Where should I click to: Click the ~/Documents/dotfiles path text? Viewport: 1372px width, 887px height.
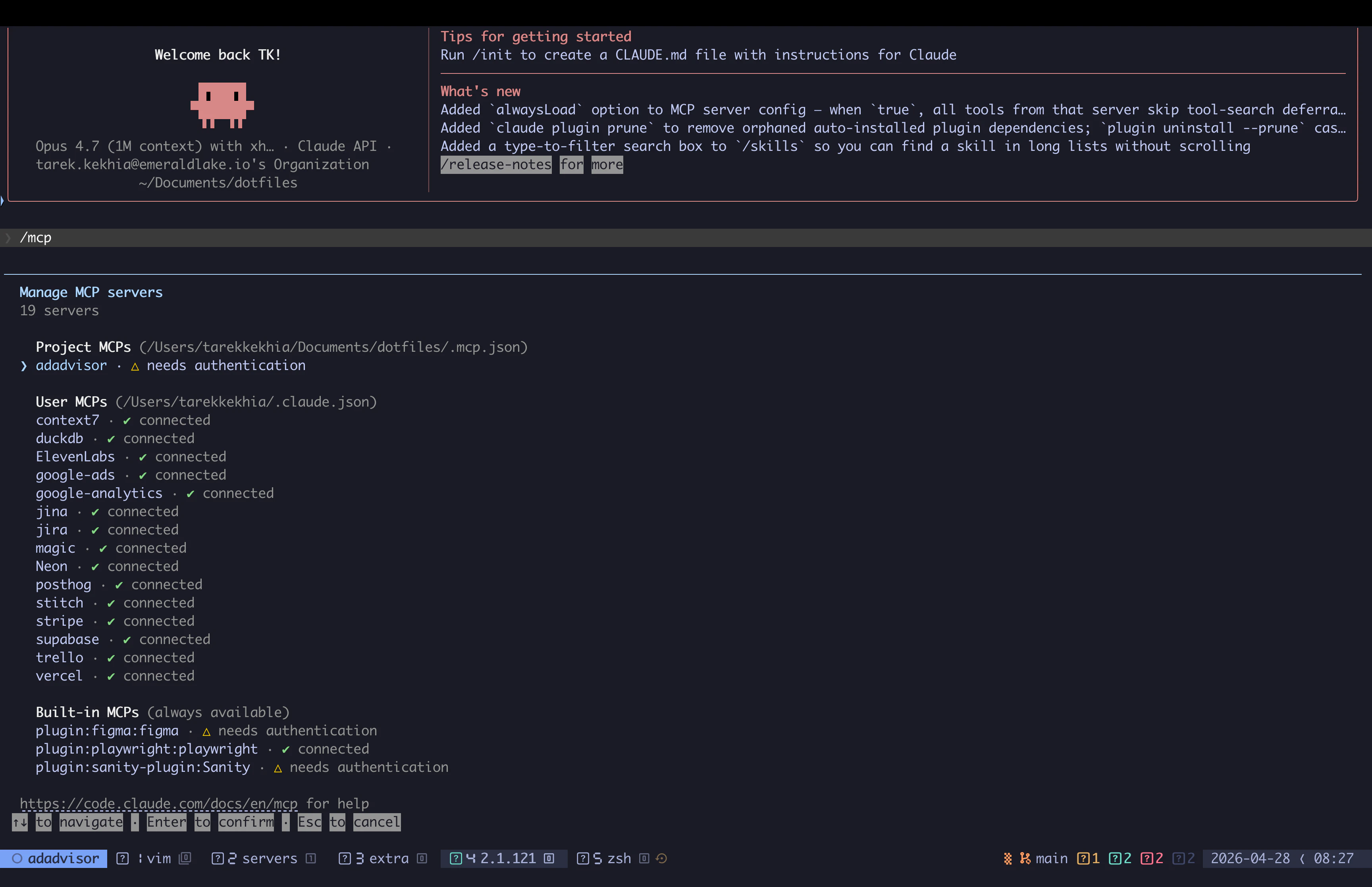click(218, 183)
